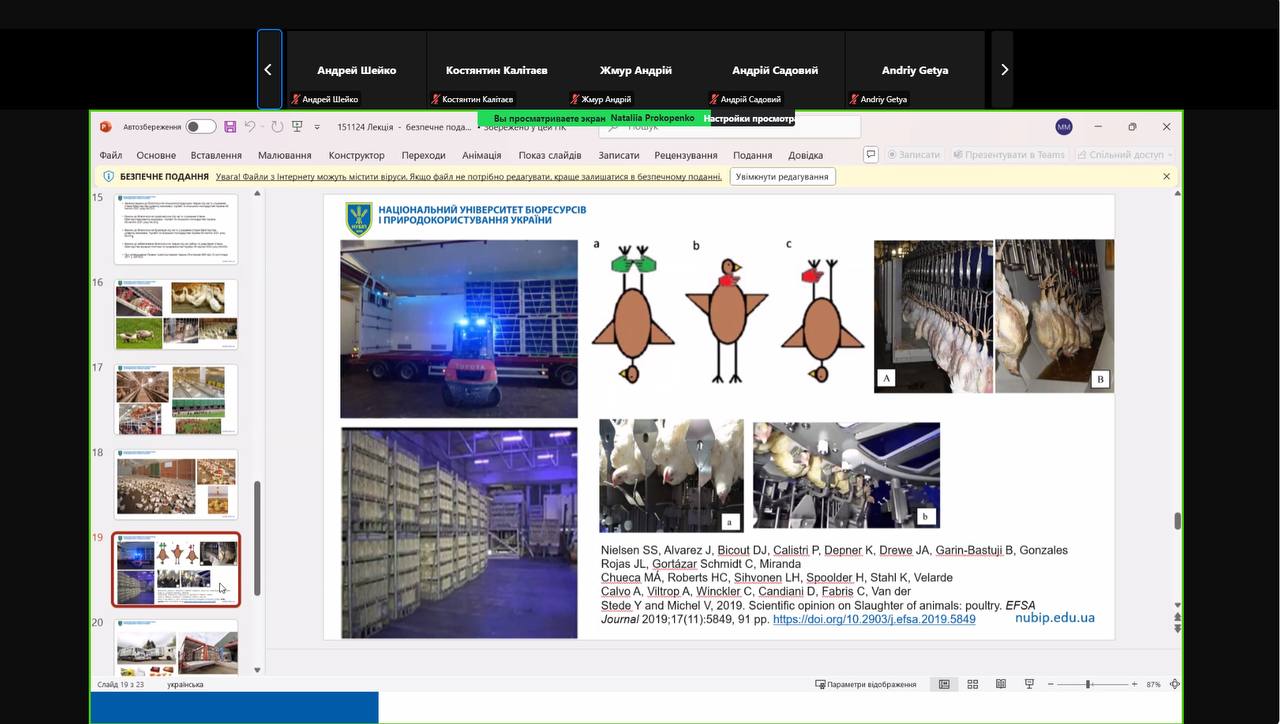This screenshot has width=1280, height=724.
Task: Show previous participants with left arrow
Action: click(269, 69)
